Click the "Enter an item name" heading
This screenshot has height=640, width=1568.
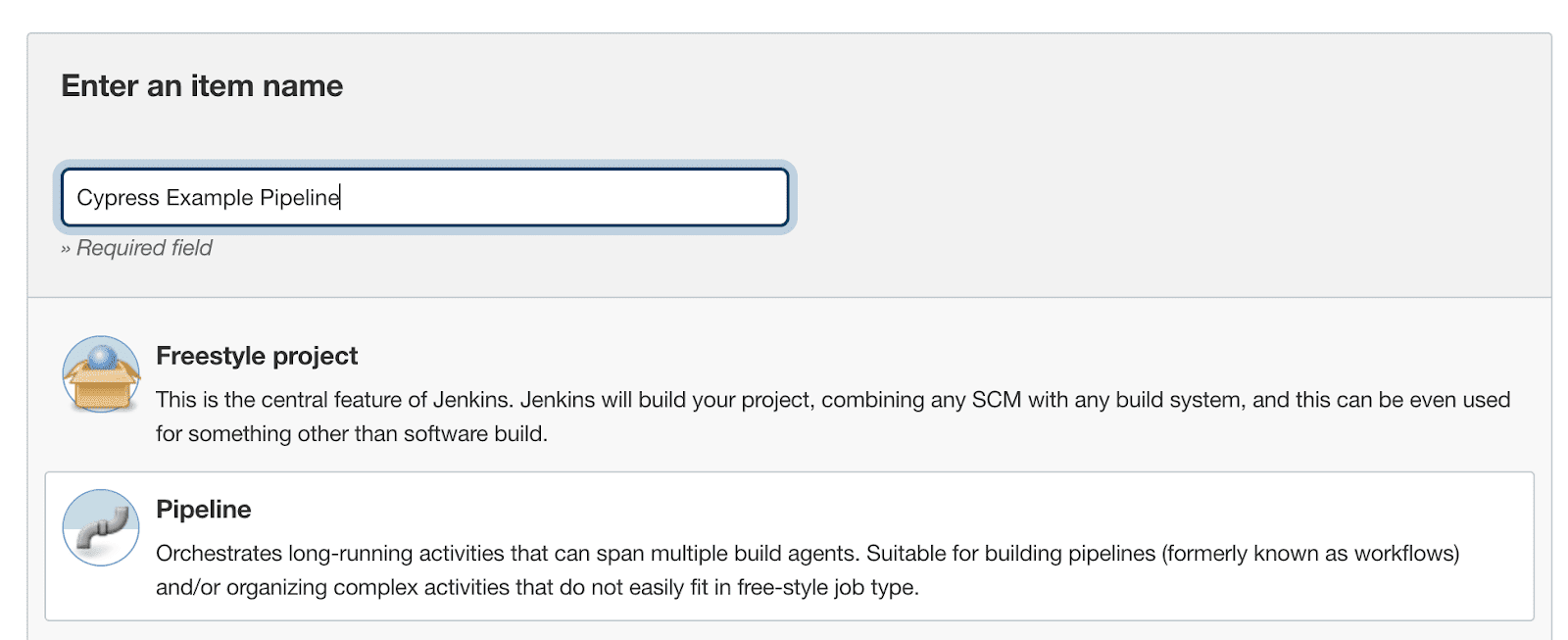pyautogui.click(x=202, y=86)
